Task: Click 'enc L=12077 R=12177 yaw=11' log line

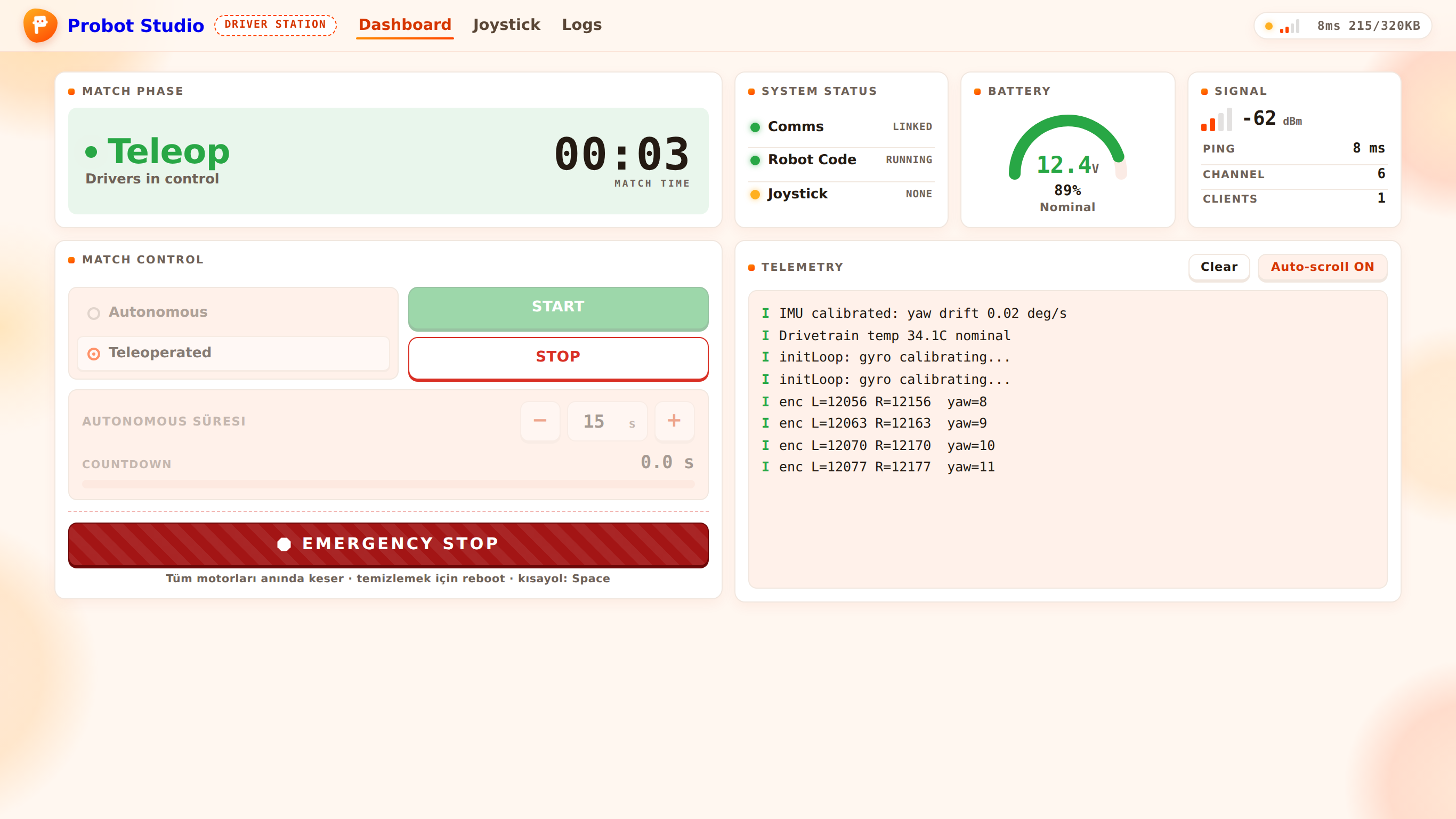Action: coord(887,467)
